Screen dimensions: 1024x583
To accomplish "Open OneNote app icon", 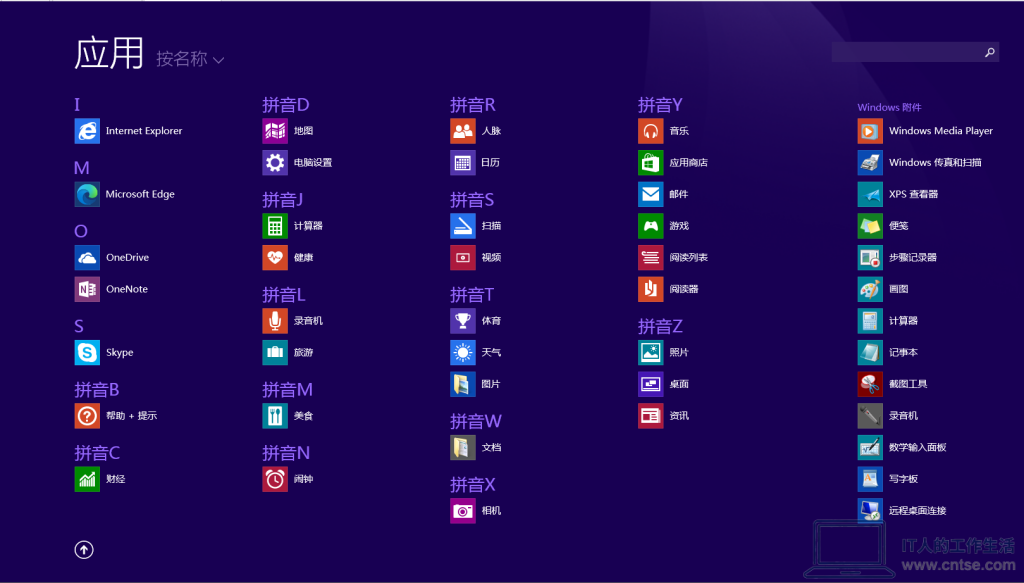I will (x=87, y=289).
